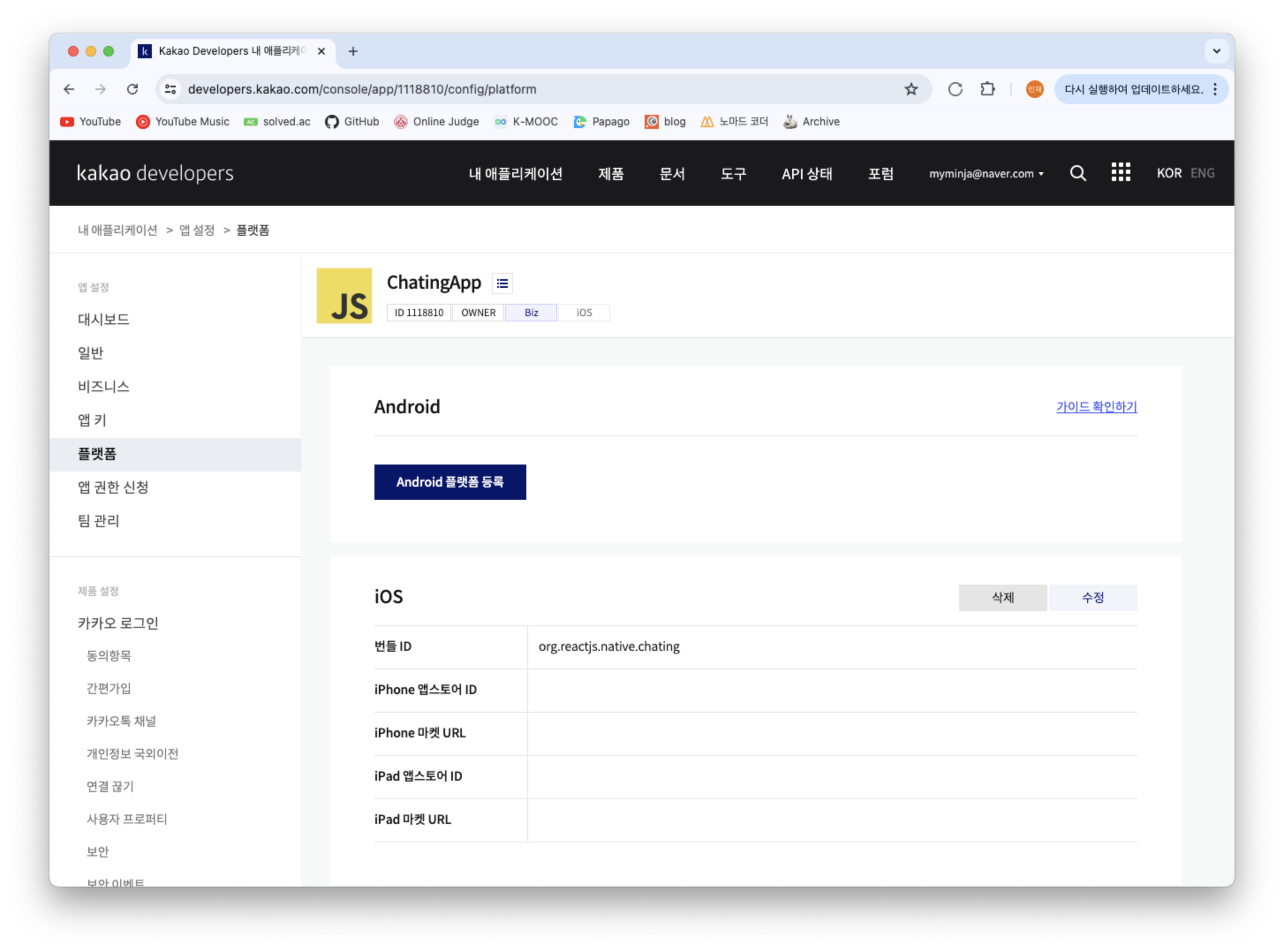
Task: Click the iOS 수정 button
Action: pos(1092,597)
